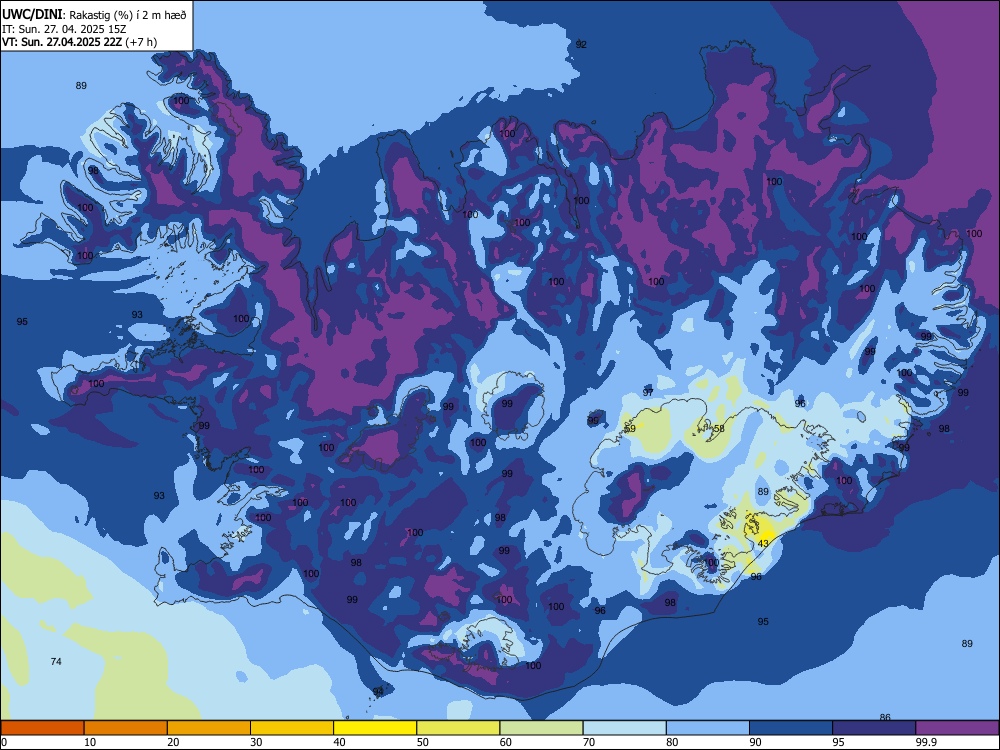The height and width of the screenshot is (750, 1000).
Task: Select the light blue 80–90 legend swatch
Action: coord(708,728)
